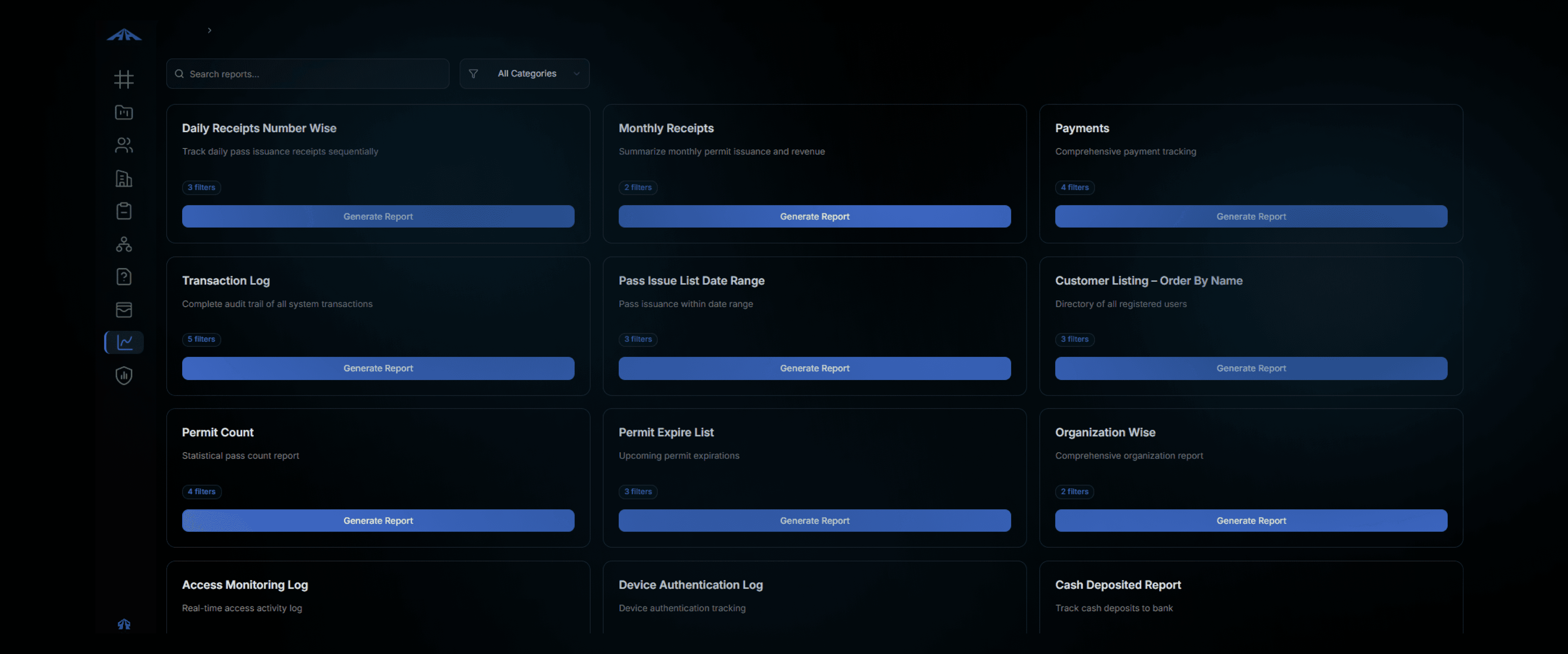Image resolution: width=1568 pixels, height=654 pixels.
Task: Open the grid dashboard sidebar icon
Action: pos(124,79)
